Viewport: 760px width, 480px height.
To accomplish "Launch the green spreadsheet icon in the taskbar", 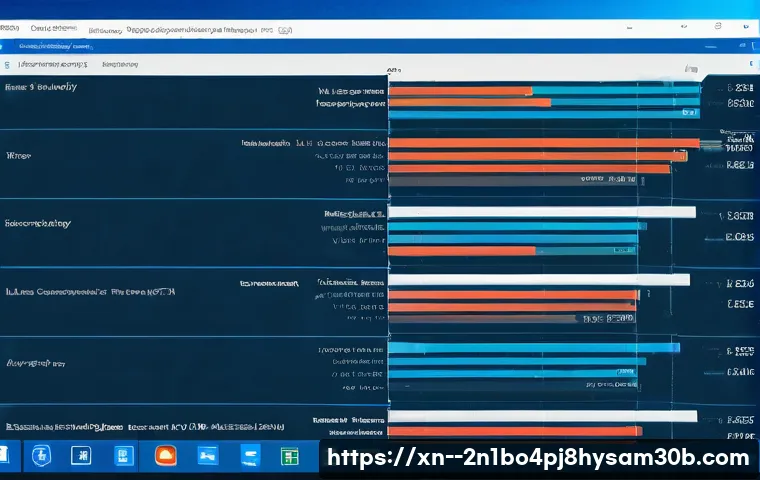I will 290,456.
